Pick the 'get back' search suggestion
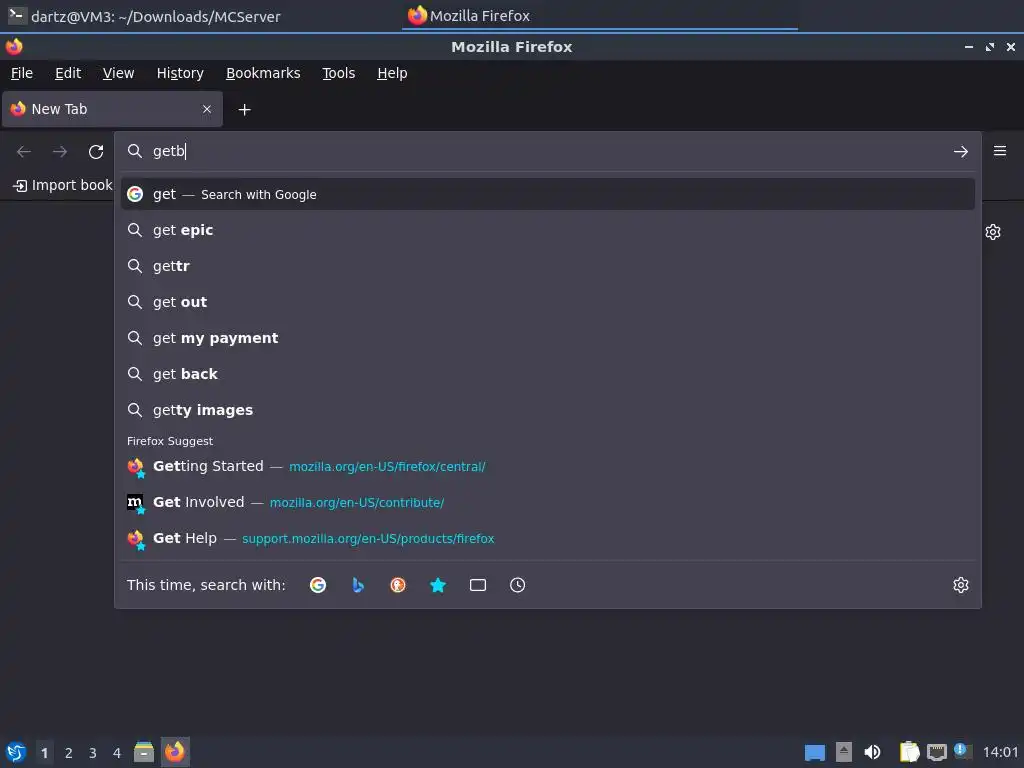 click(547, 374)
